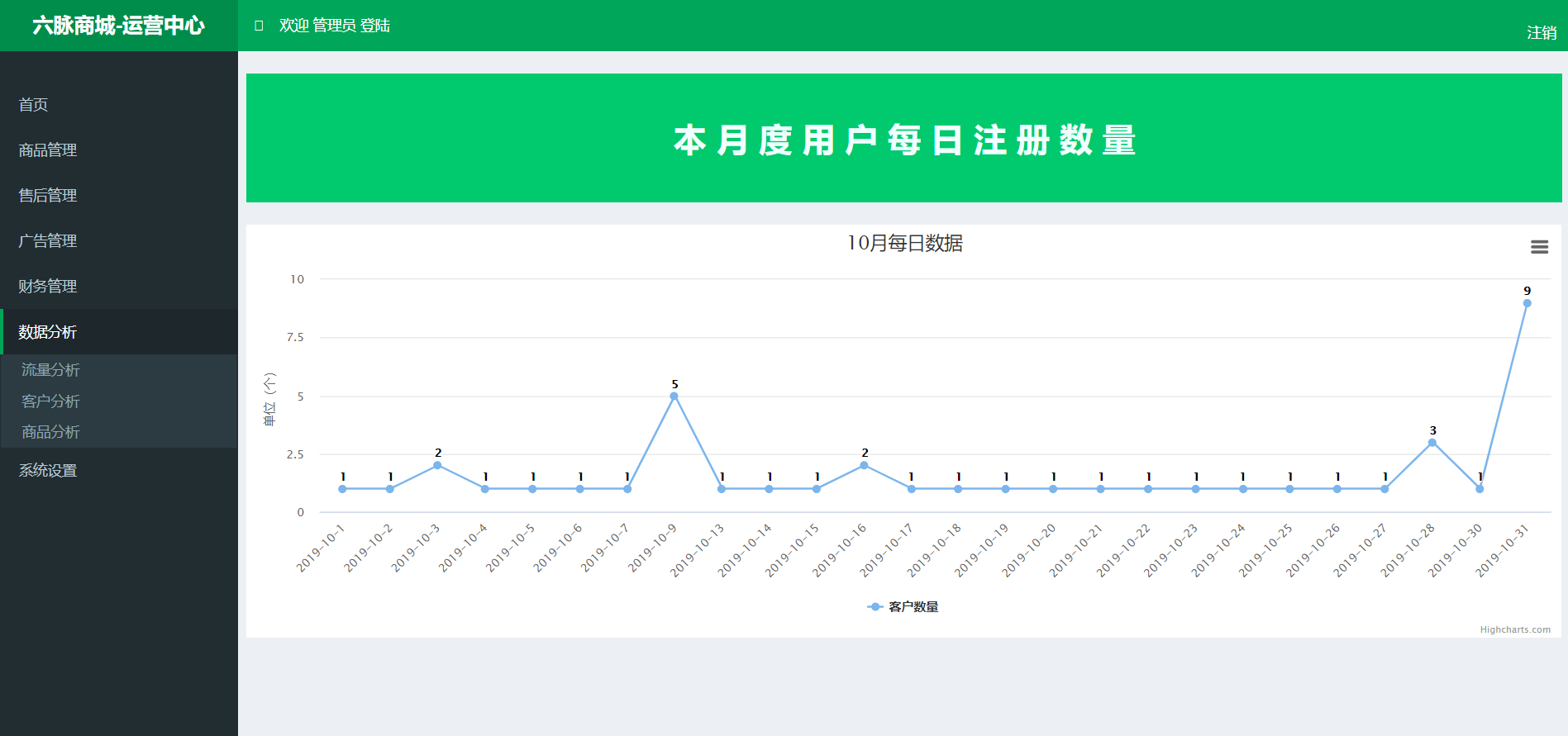Select the 商品分析 submenu item

pyautogui.click(x=51, y=432)
